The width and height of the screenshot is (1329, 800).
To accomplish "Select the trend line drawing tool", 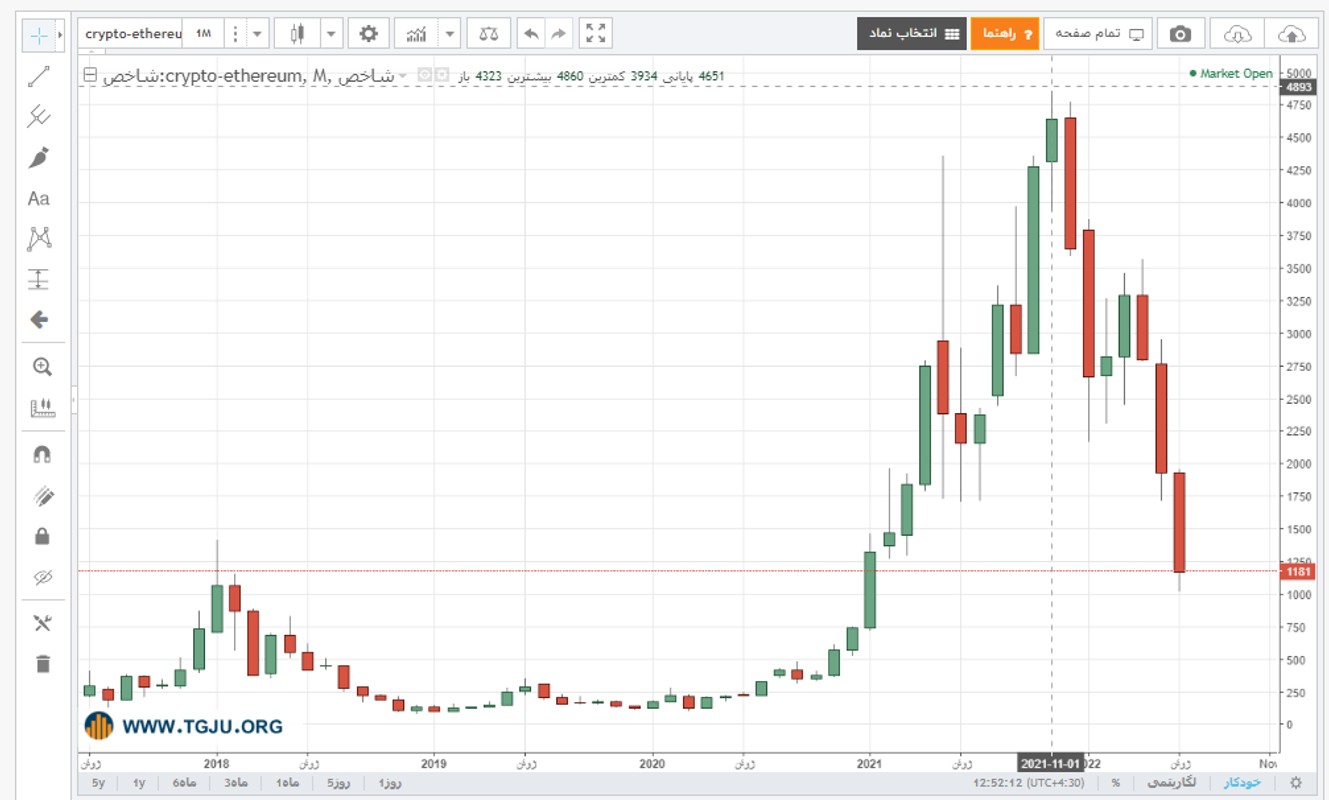I will click(39, 76).
